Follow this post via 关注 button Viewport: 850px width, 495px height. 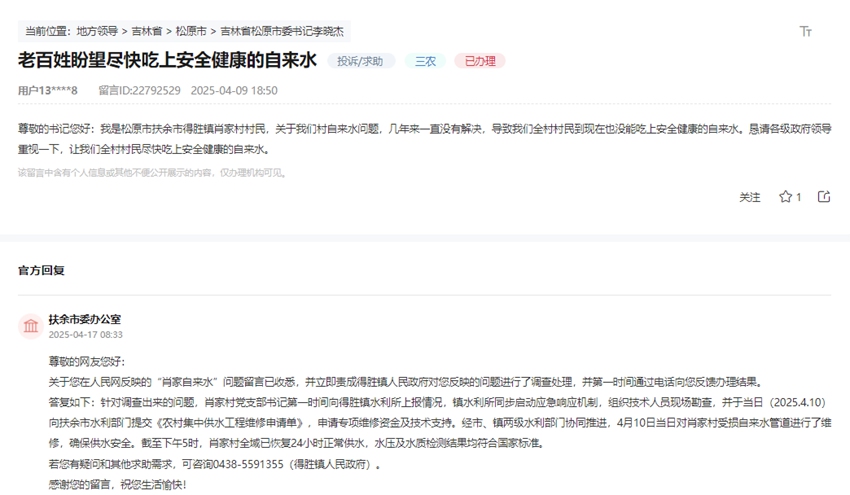[x=750, y=197]
